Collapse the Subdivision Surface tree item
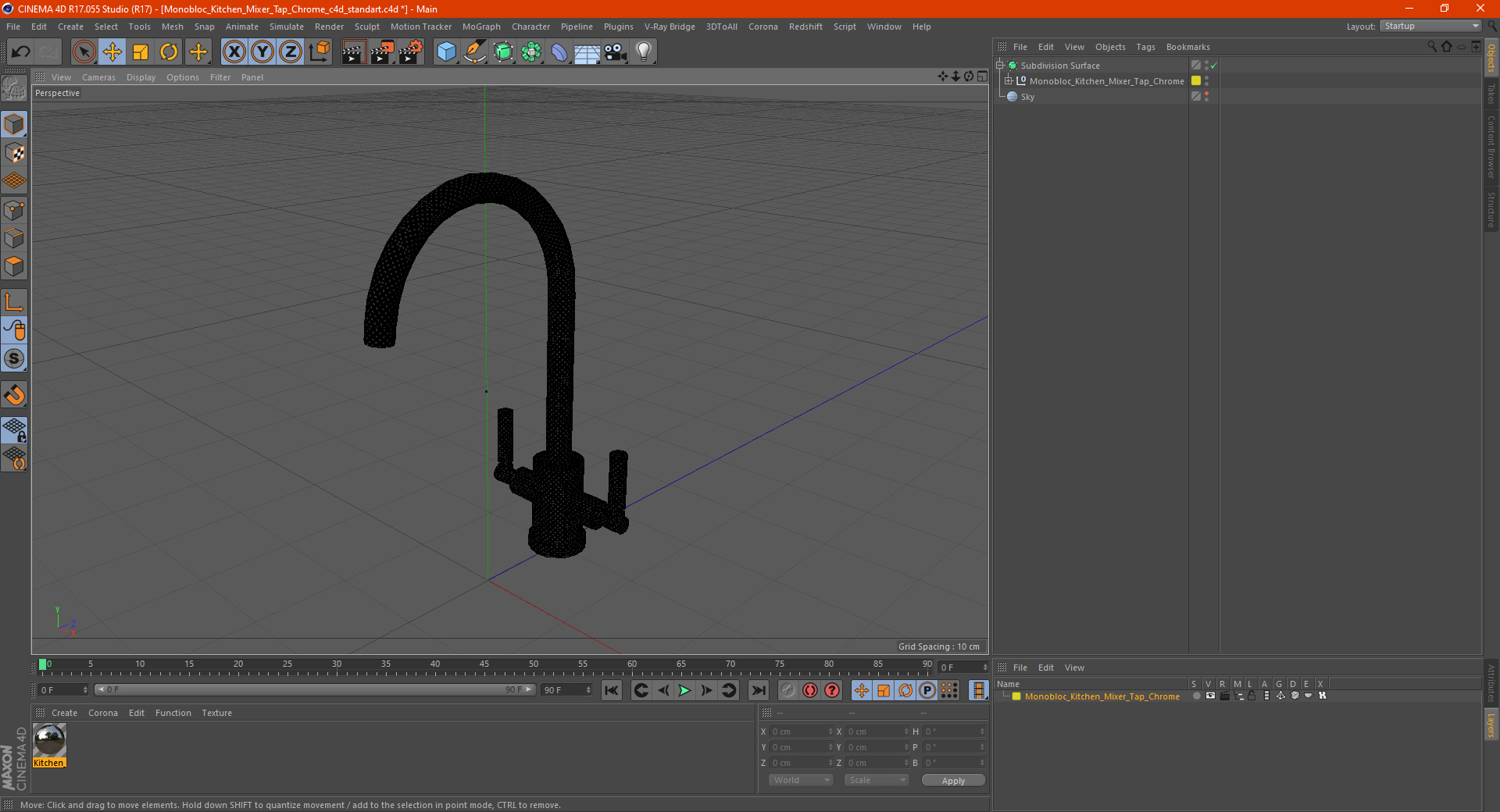 click(x=1000, y=66)
